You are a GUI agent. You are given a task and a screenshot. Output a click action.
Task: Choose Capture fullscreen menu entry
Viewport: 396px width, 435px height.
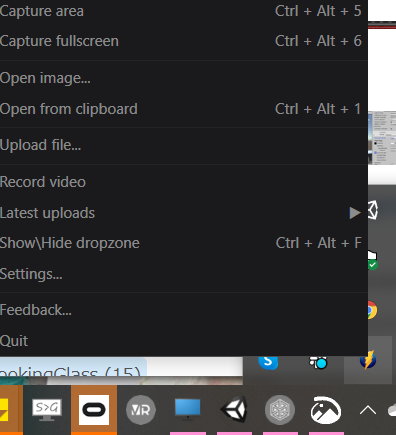pos(184,41)
